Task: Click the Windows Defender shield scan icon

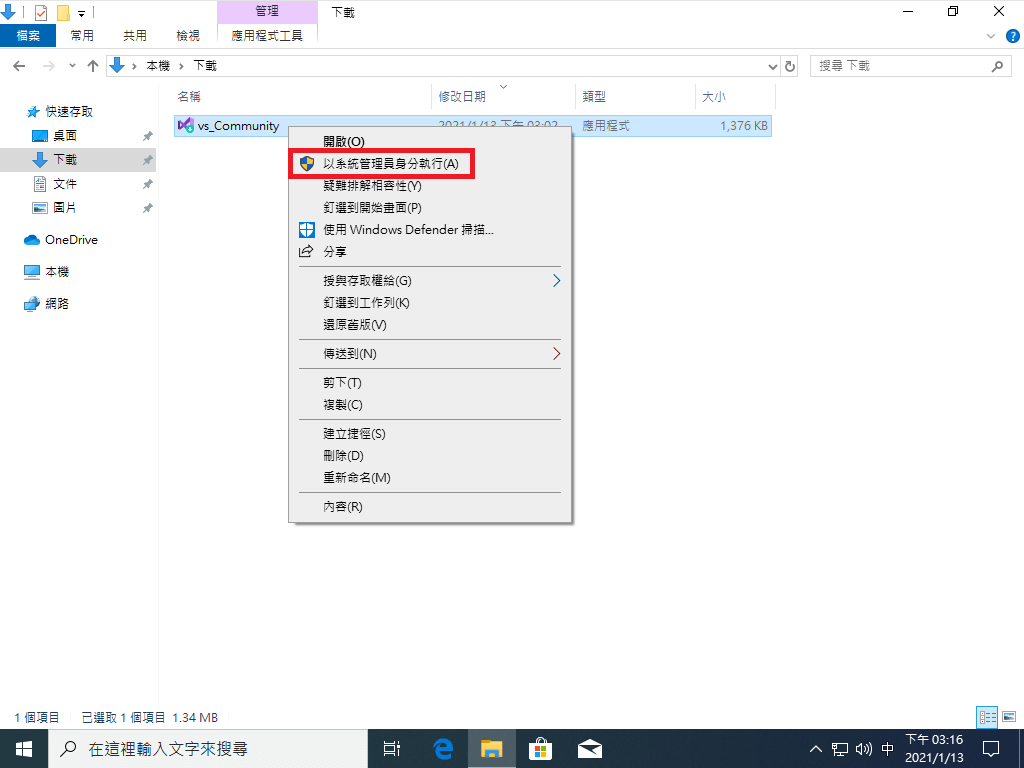Action: (x=307, y=229)
